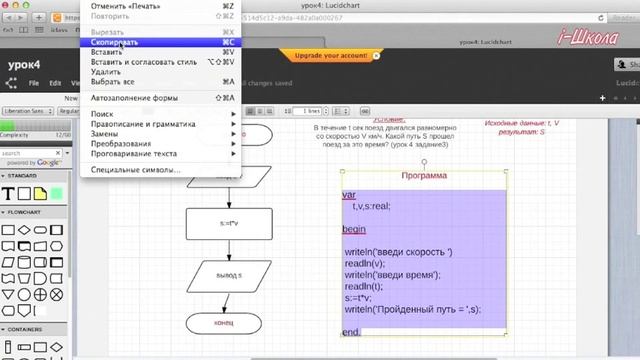Screen dimensions: 640x360
Task: Select the flowchart Off-page Connector shape
Action: [x=24, y=311]
